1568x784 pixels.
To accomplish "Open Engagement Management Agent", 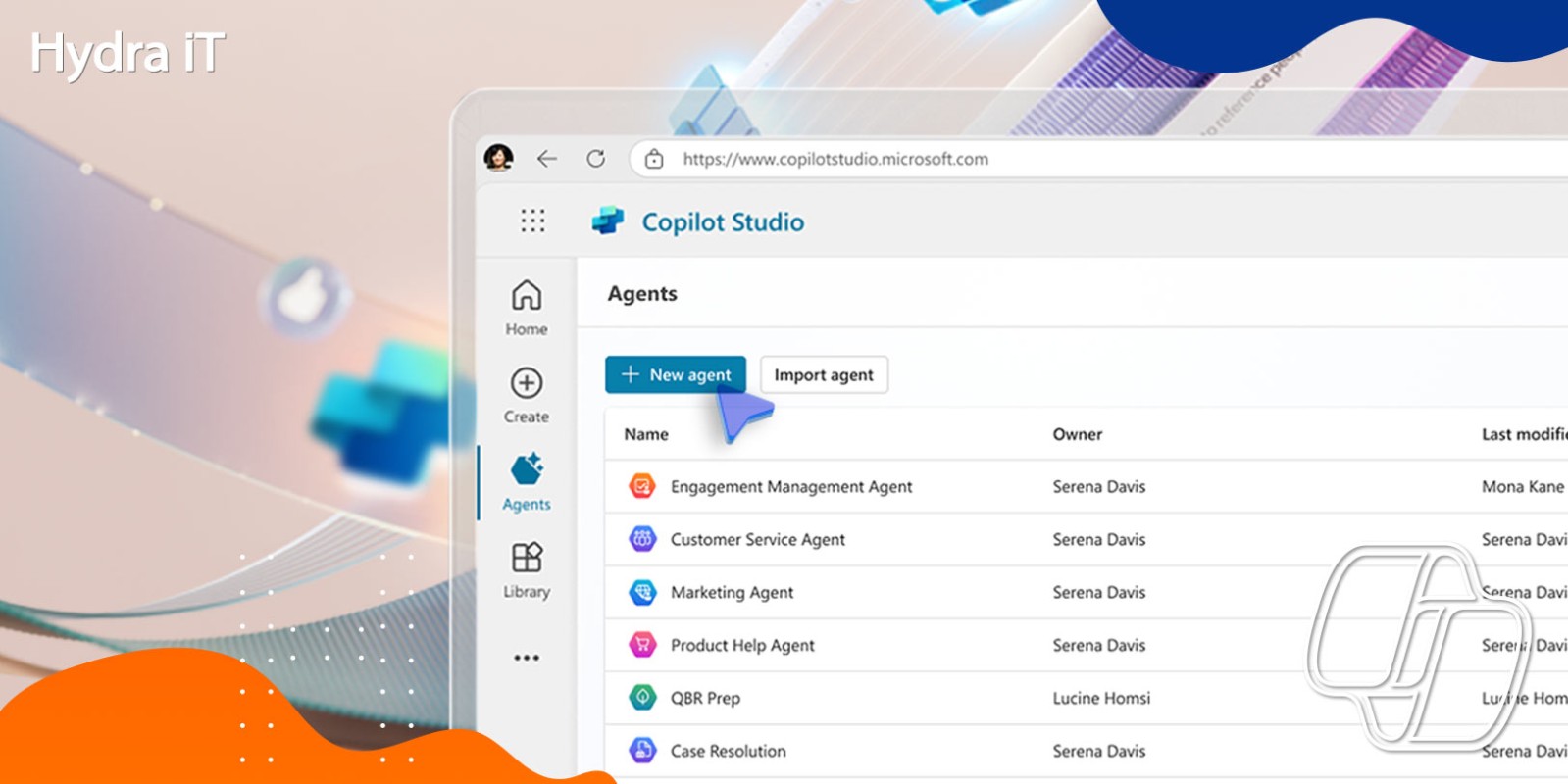I will [791, 487].
